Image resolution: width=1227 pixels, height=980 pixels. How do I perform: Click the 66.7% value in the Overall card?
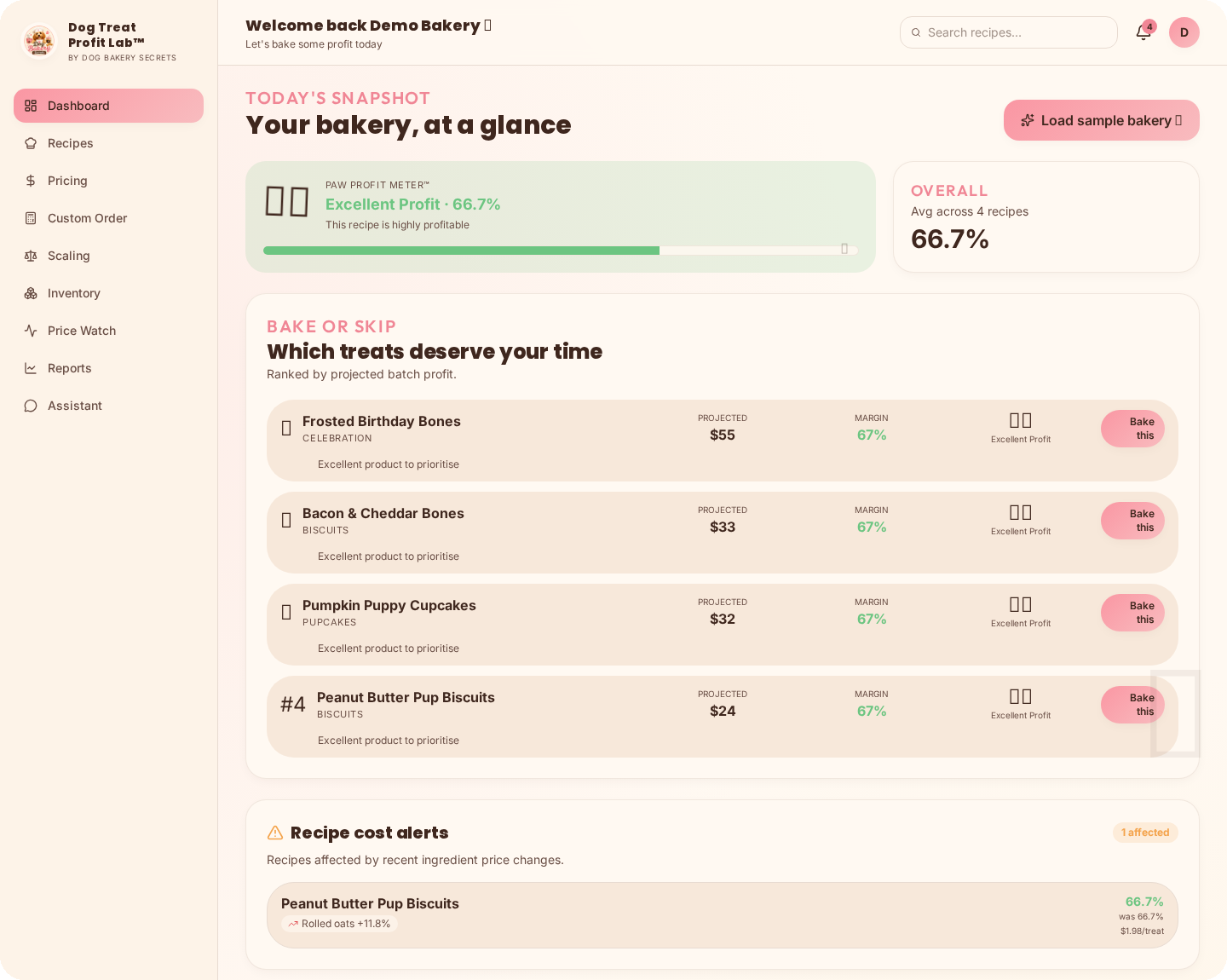coord(950,239)
